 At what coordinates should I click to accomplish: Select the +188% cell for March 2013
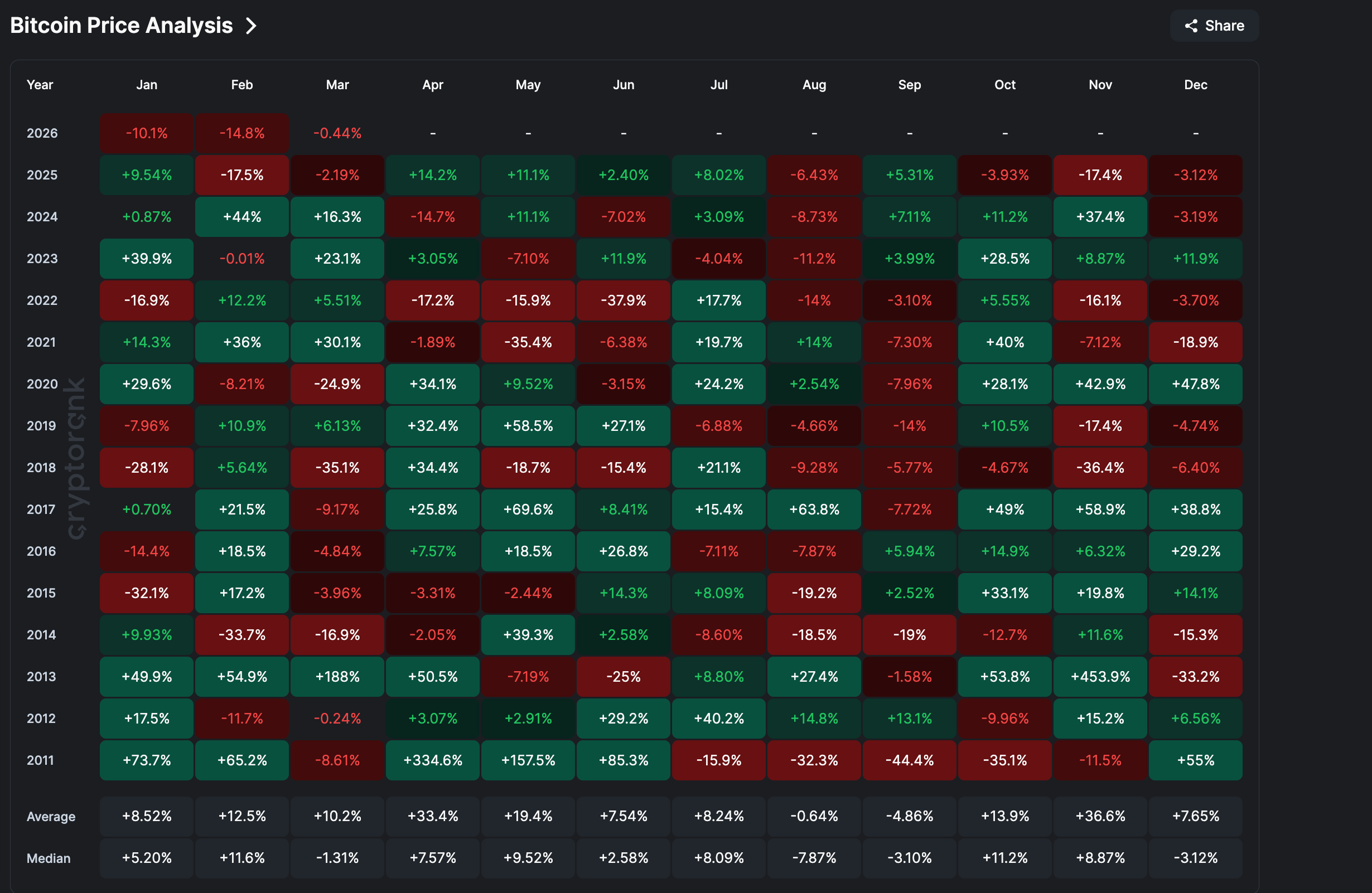(337, 676)
